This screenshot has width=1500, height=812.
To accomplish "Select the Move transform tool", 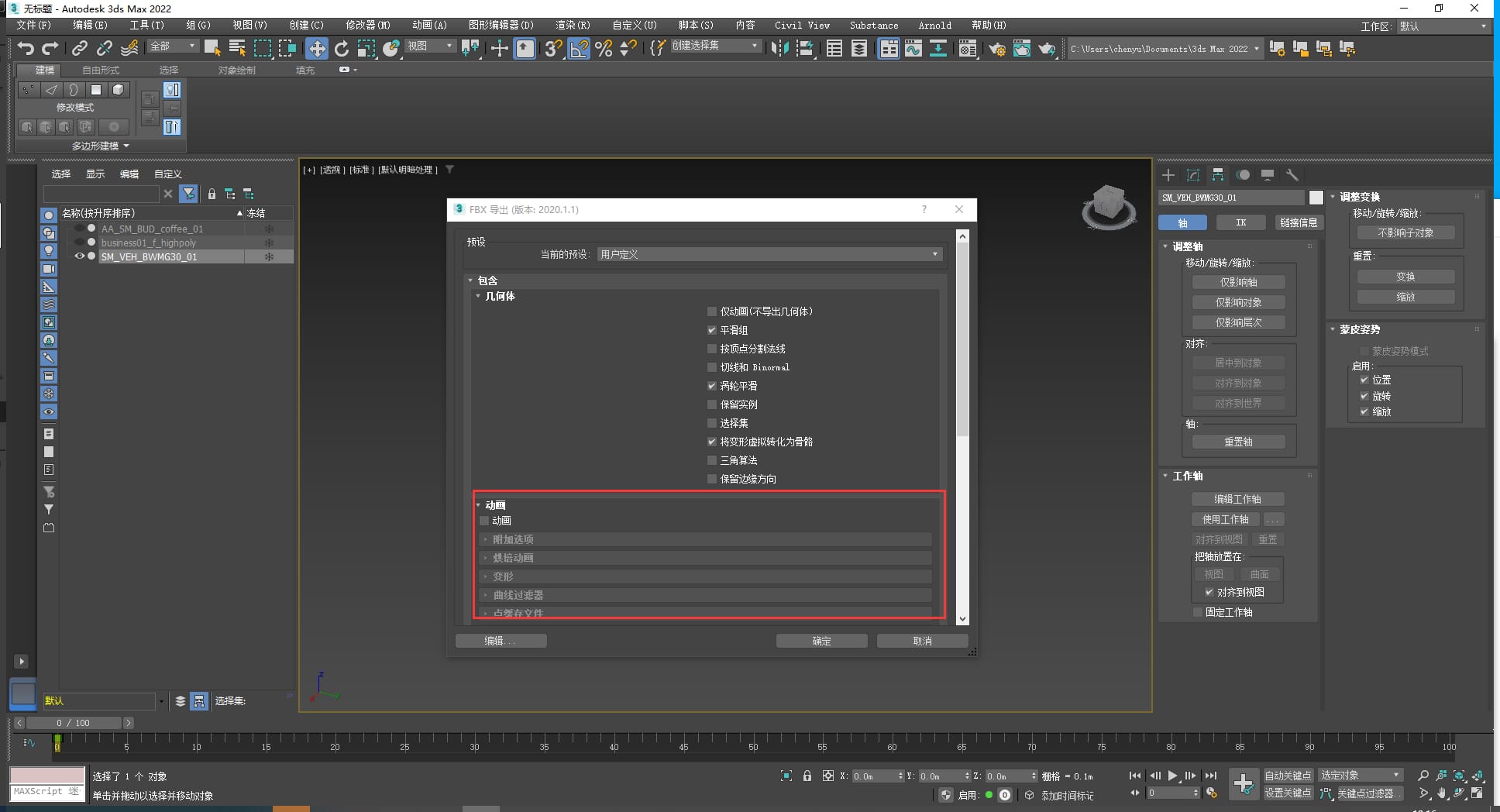I will pyautogui.click(x=316, y=49).
